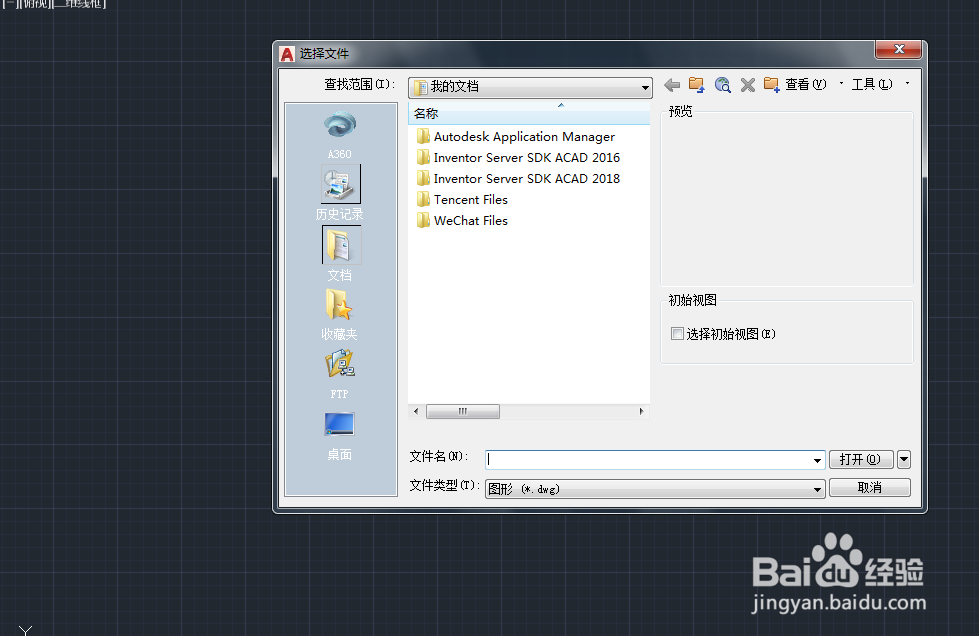Sort by the 名称 column header
The width and height of the screenshot is (979, 636).
click(x=529, y=114)
